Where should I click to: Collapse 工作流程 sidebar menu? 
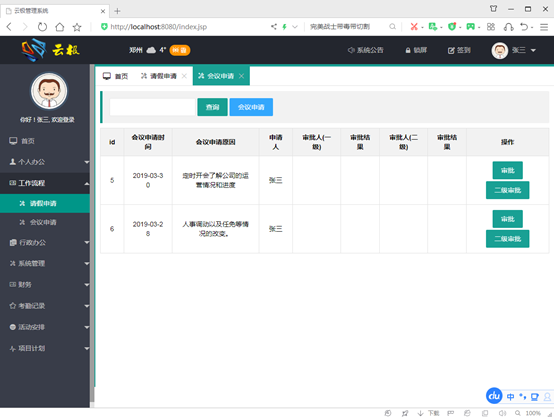(45, 183)
